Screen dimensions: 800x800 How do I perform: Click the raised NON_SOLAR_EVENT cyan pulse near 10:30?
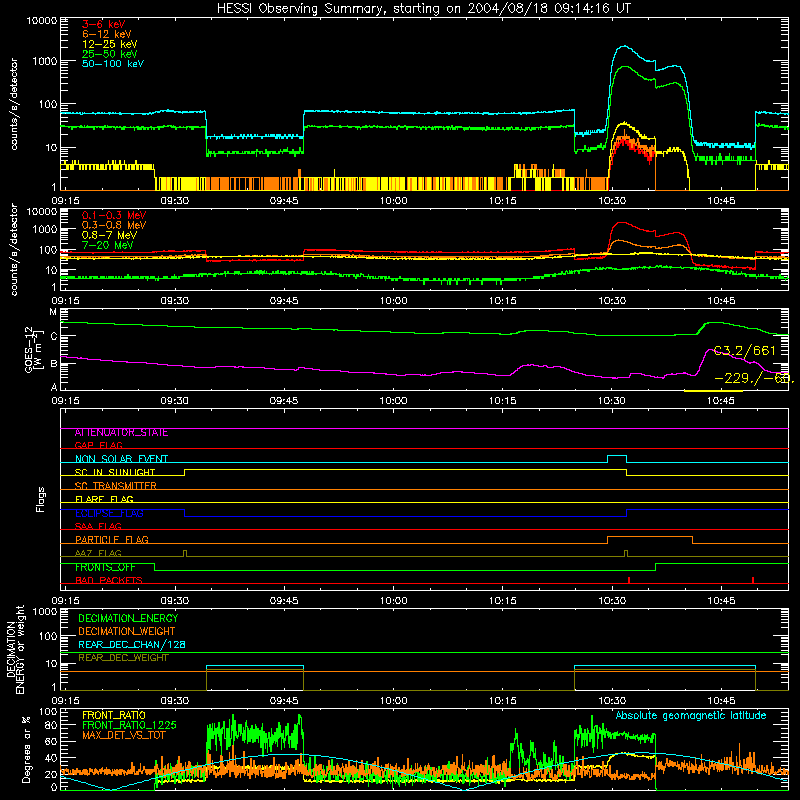click(x=617, y=456)
